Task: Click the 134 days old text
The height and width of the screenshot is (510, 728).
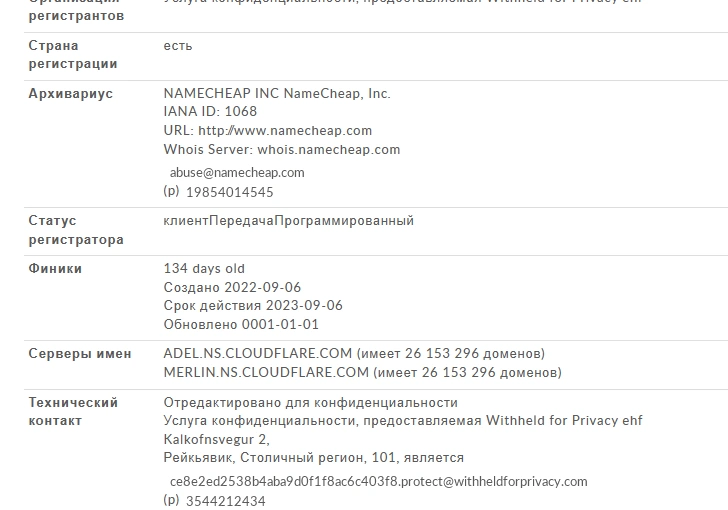Action: (204, 268)
